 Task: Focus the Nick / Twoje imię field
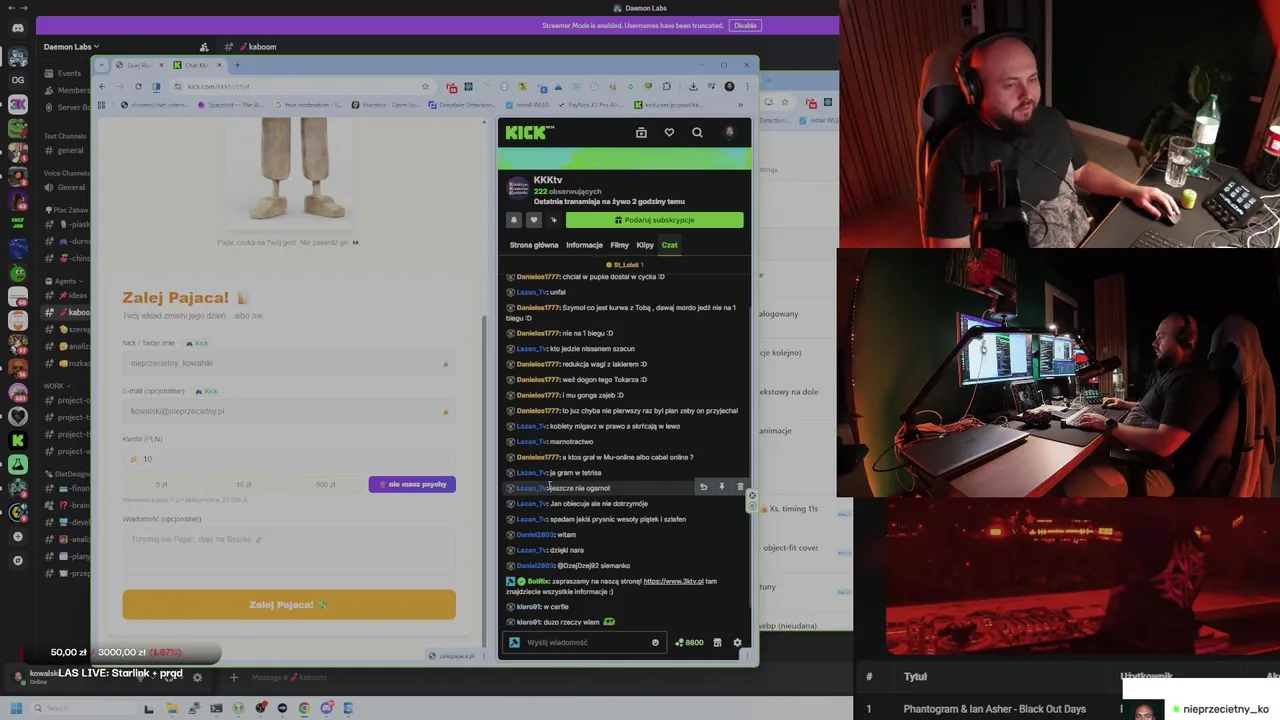(289, 363)
